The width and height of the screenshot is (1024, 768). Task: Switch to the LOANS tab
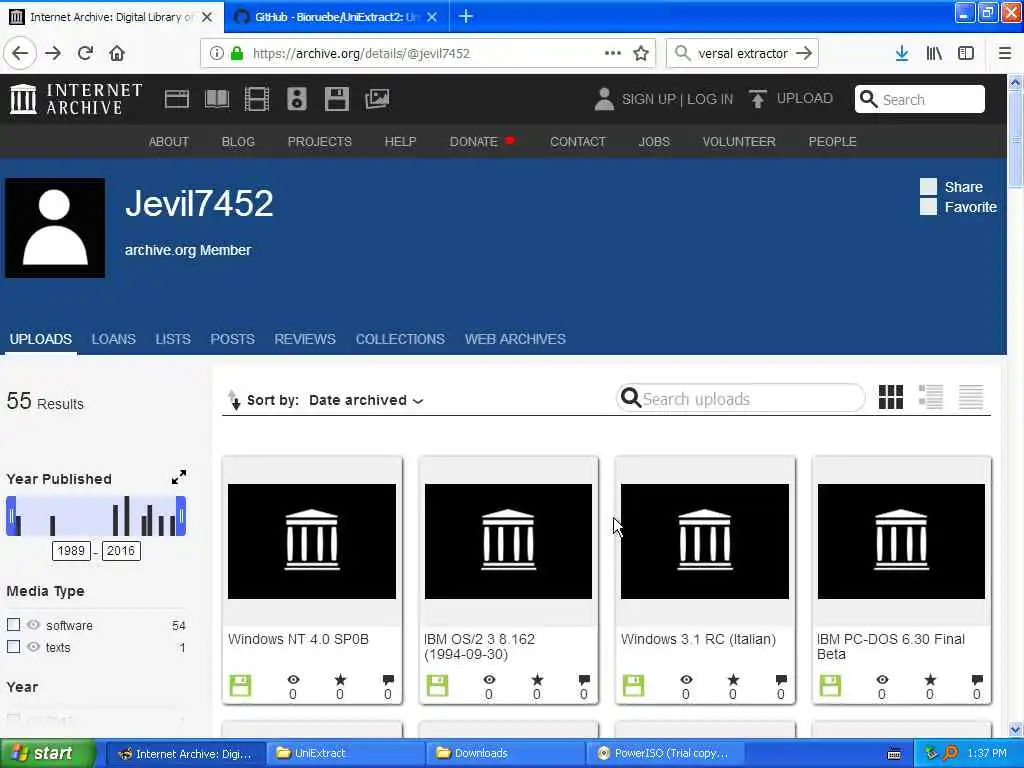click(x=113, y=339)
